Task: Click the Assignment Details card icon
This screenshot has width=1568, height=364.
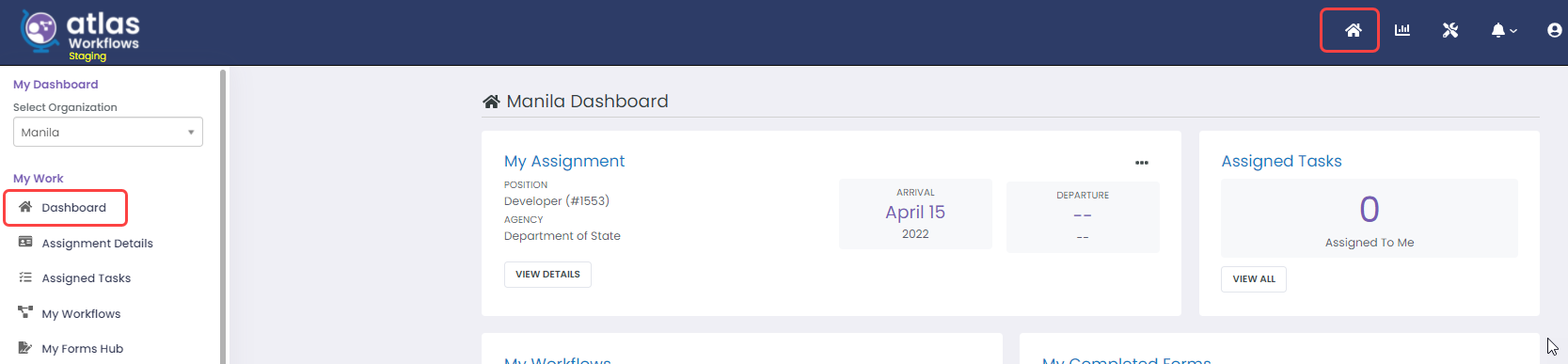Action: pos(25,243)
